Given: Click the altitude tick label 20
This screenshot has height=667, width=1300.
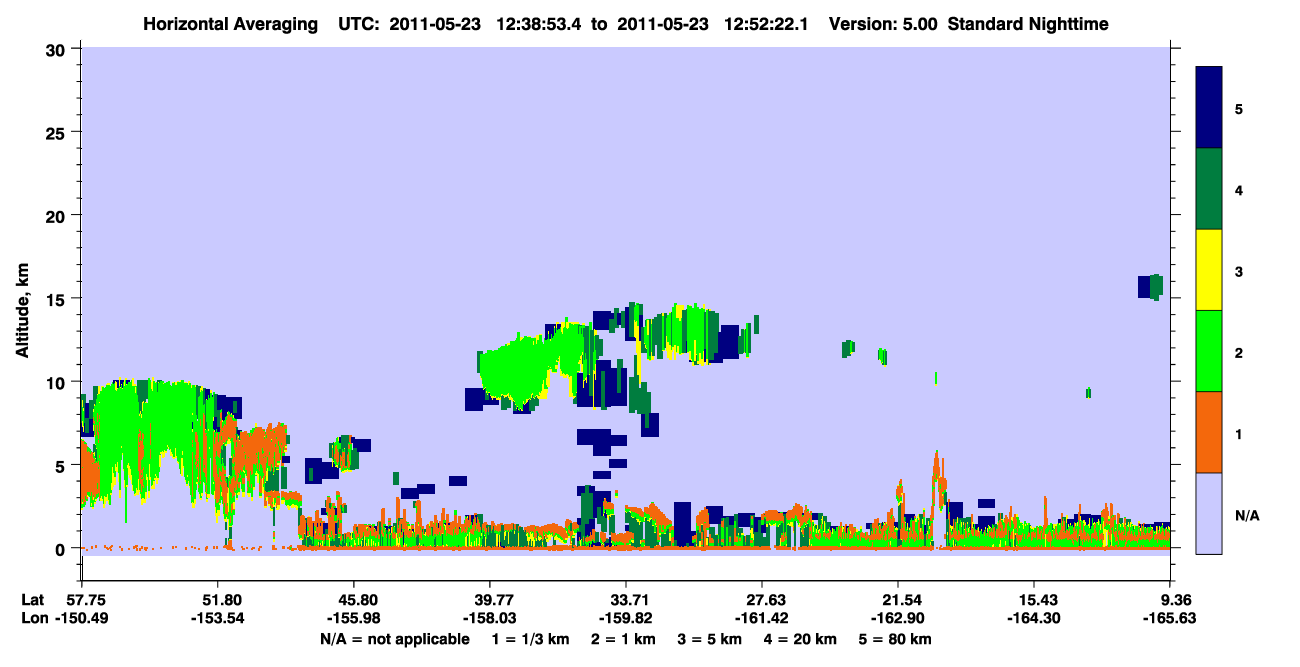Looking at the screenshot, I should [57, 215].
